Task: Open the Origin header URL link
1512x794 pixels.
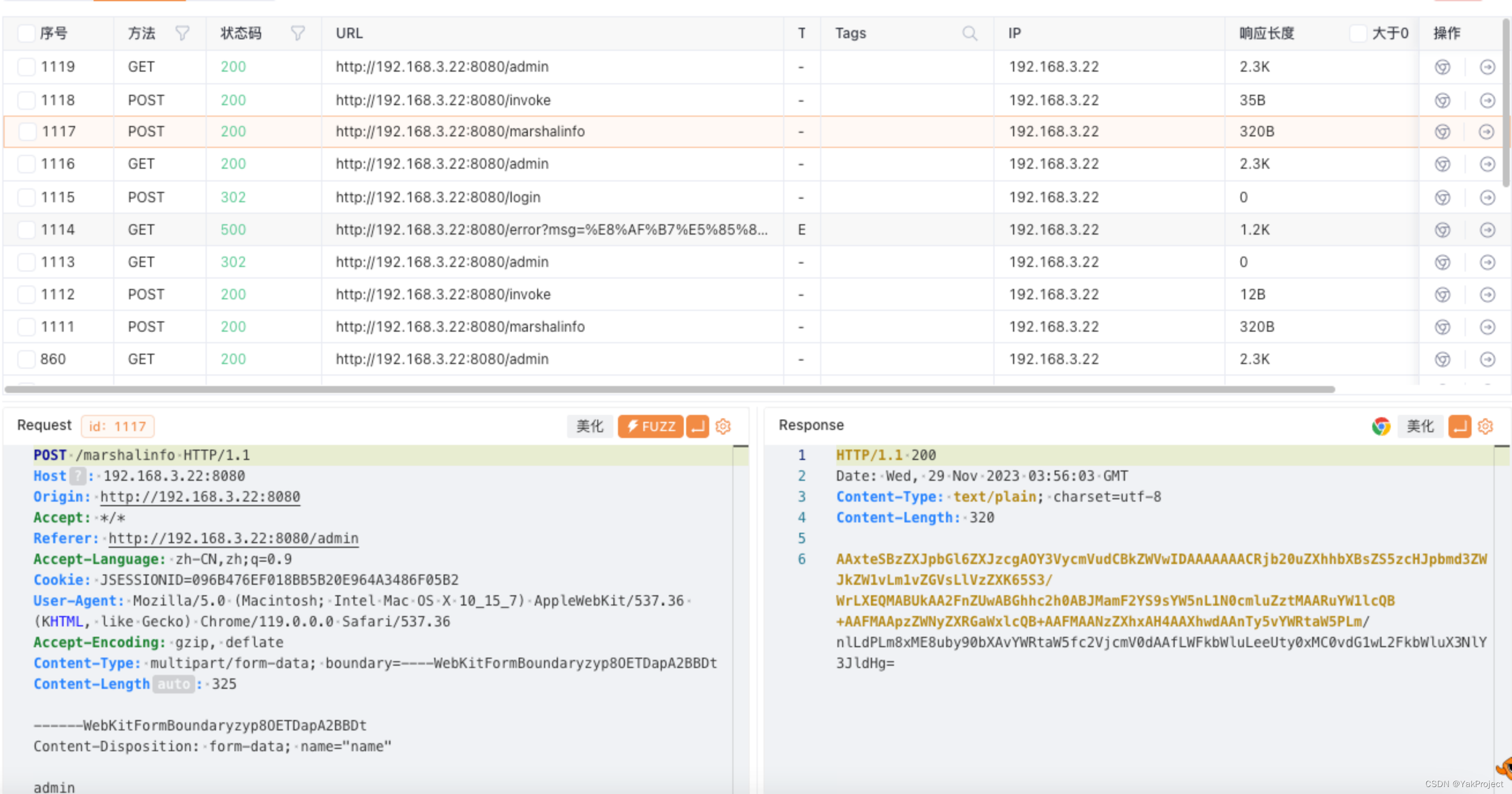Action: click(200, 497)
